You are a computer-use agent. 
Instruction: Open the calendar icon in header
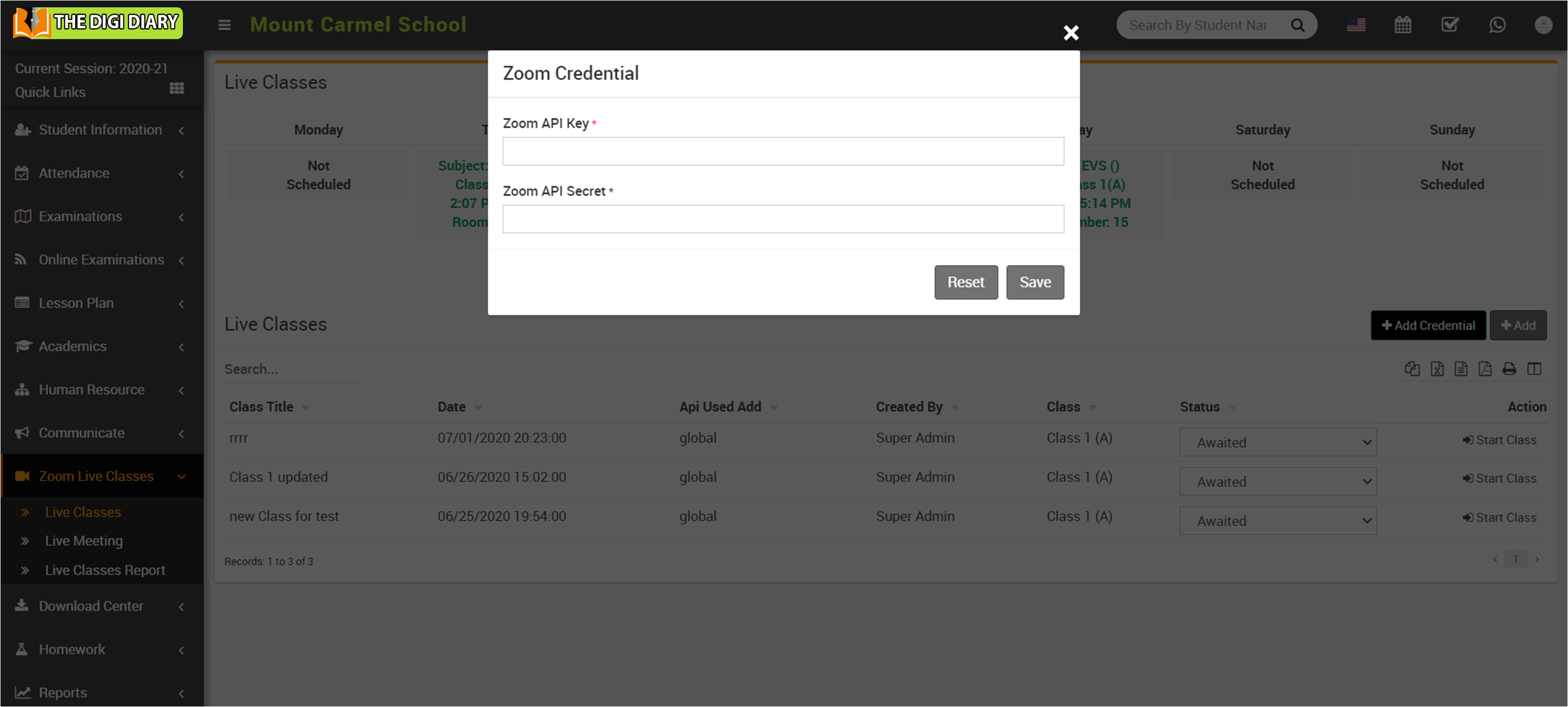point(1402,25)
